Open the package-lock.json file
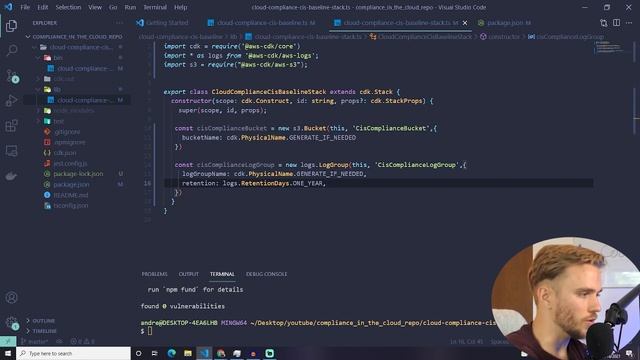Viewport: 640px width, 360px height. pos(77,174)
